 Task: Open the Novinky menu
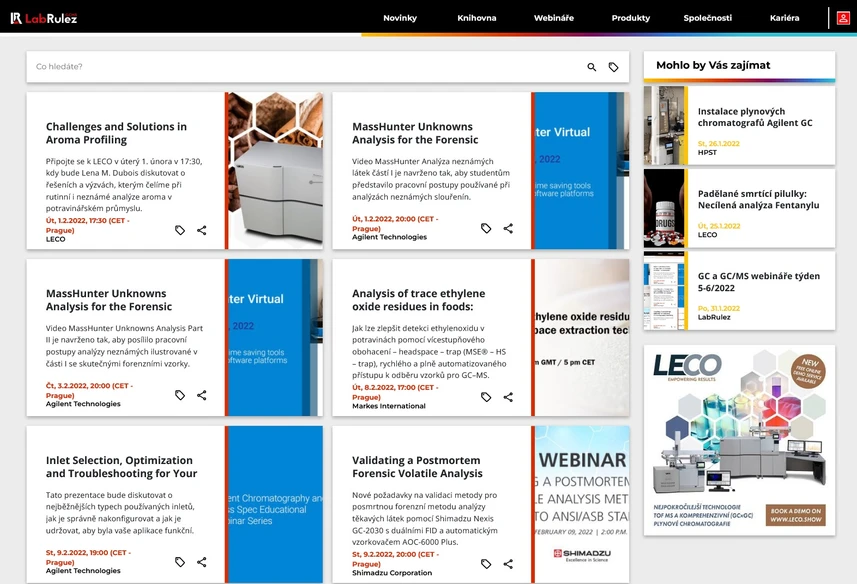pos(400,18)
